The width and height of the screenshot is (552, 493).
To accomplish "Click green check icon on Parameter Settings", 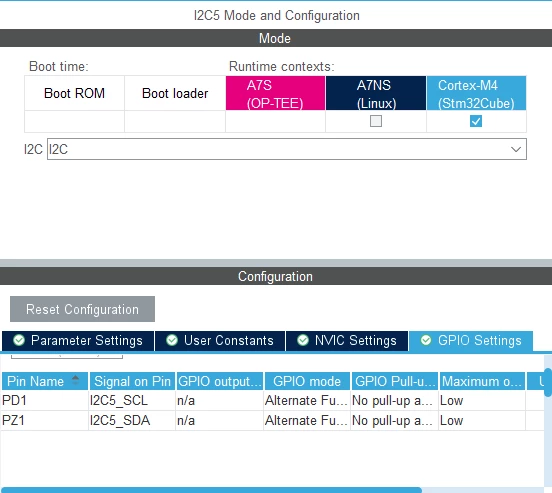I will click(19, 340).
